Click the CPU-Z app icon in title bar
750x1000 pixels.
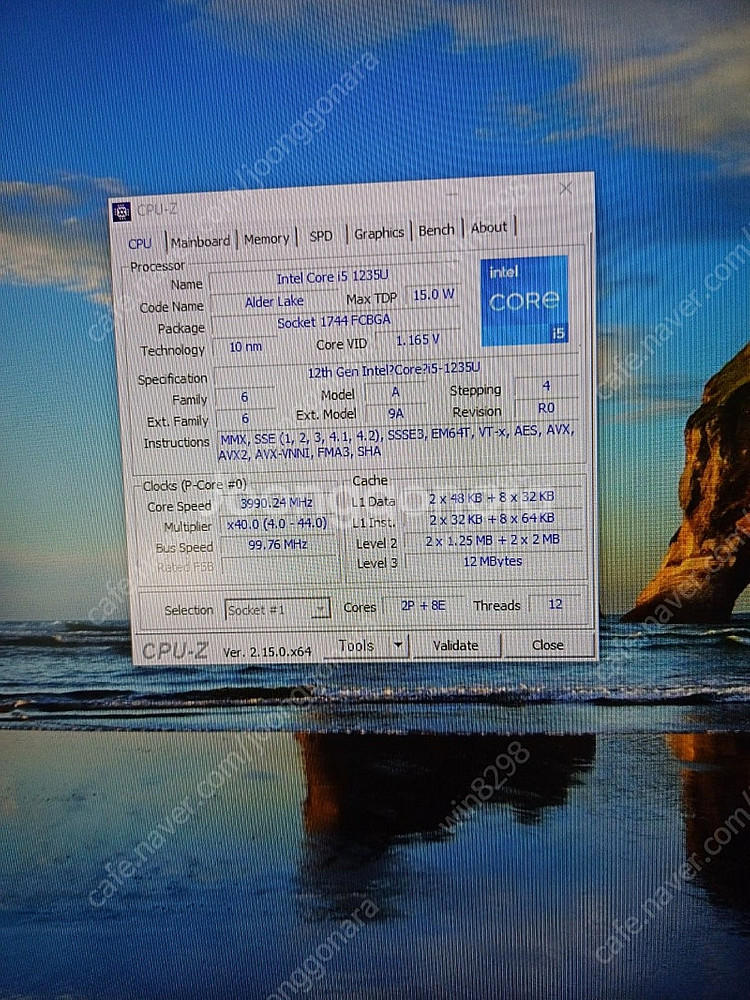pos(121,211)
